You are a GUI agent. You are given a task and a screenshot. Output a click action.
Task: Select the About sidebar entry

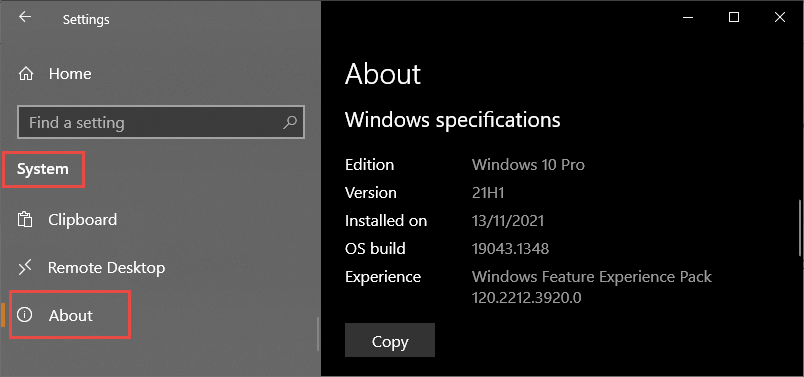(71, 315)
